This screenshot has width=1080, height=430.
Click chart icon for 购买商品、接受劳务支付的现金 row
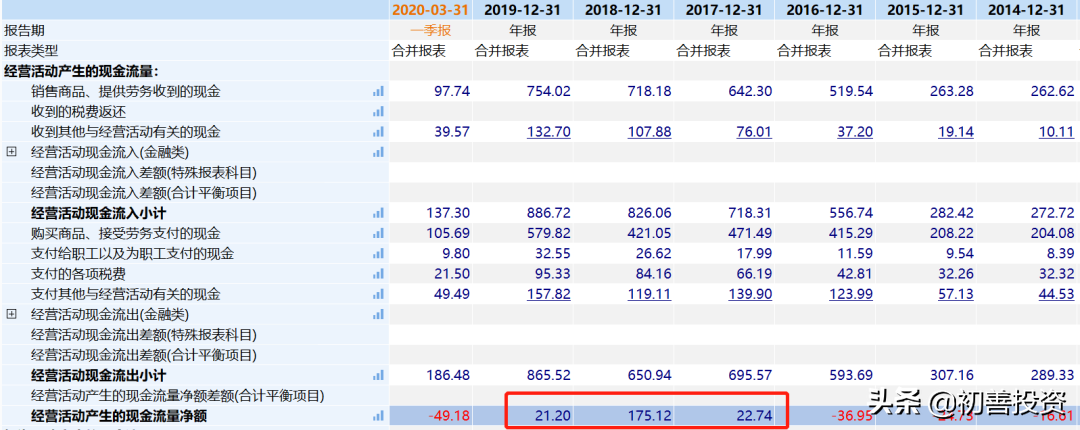click(x=378, y=233)
